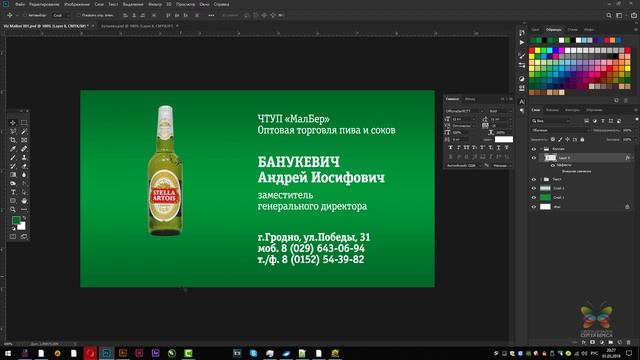Image resolution: width=640 pixels, height=360 pixels.
Task: Swap foreground and background colors
Action: (24, 218)
